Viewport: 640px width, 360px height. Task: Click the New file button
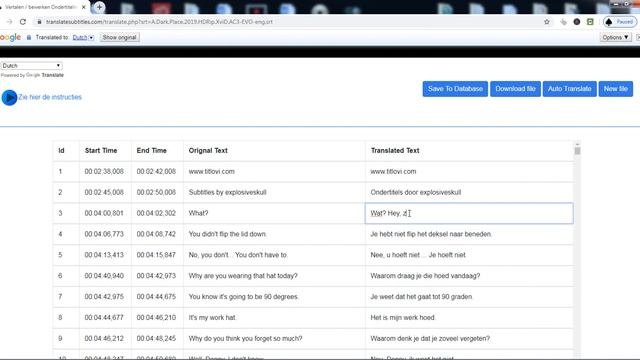coord(616,89)
